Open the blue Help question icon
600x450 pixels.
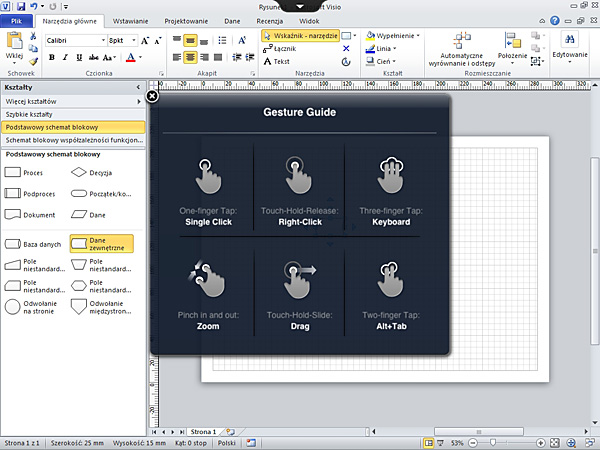click(555, 21)
